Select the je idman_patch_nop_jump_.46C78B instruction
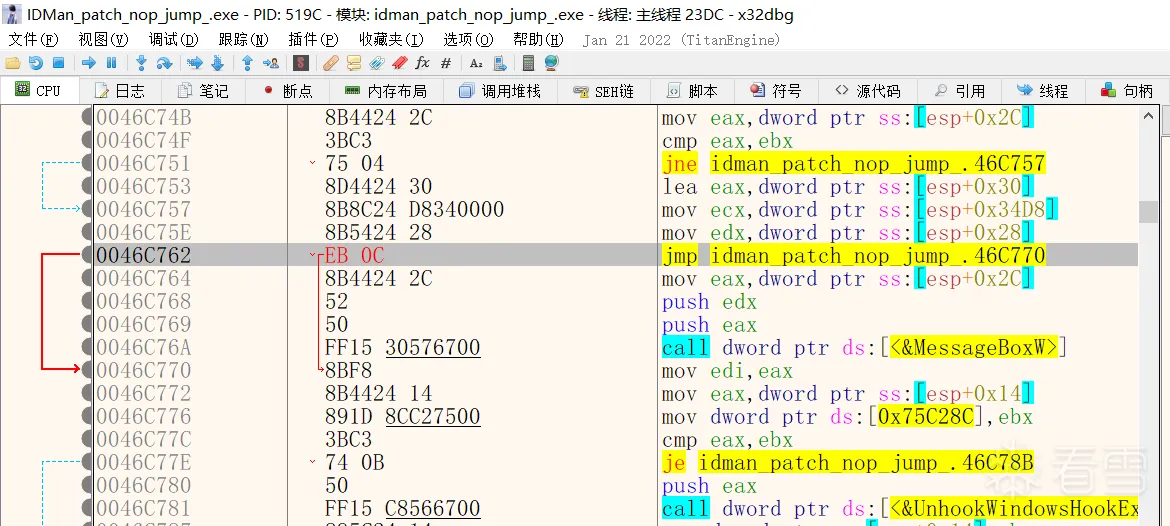The width and height of the screenshot is (1170, 526). click(848, 463)
